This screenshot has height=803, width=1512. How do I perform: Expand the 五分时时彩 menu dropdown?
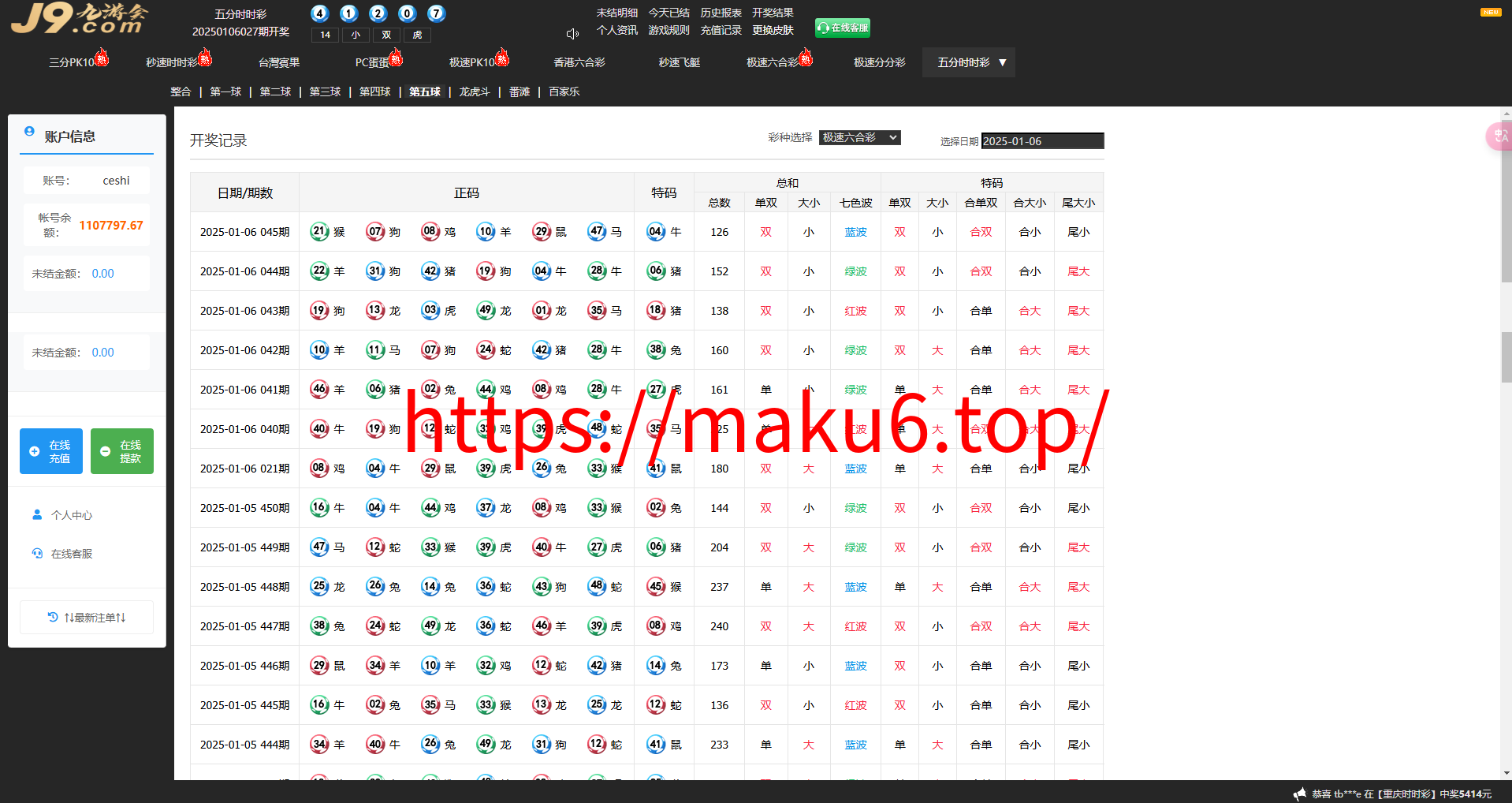tap(969, 62)
